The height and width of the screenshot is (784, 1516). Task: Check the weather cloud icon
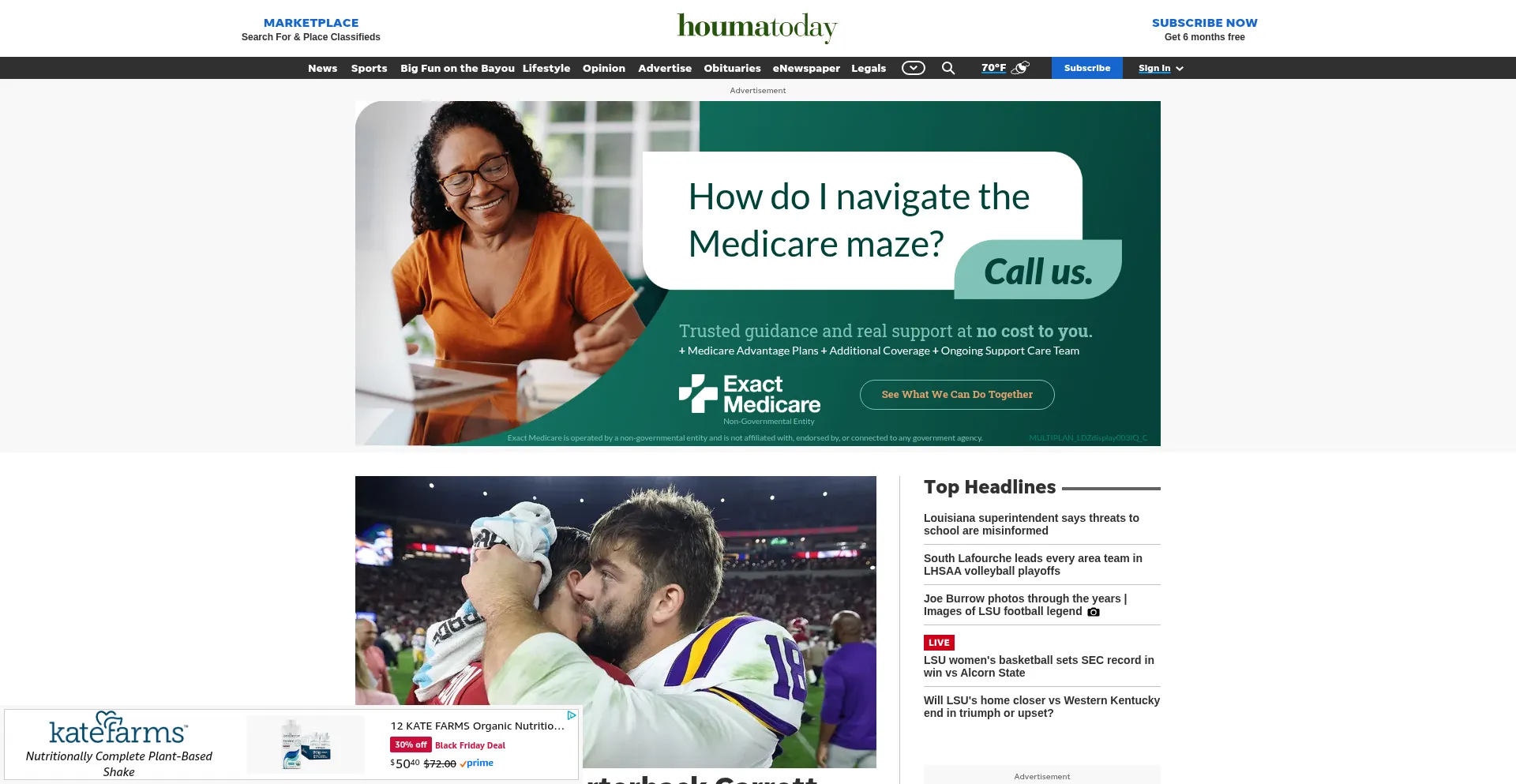1021,68
